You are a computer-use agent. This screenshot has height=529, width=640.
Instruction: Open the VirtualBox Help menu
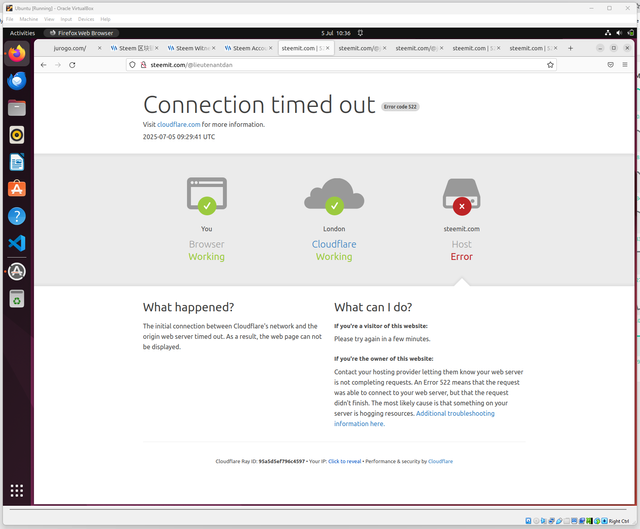[105, 19]
